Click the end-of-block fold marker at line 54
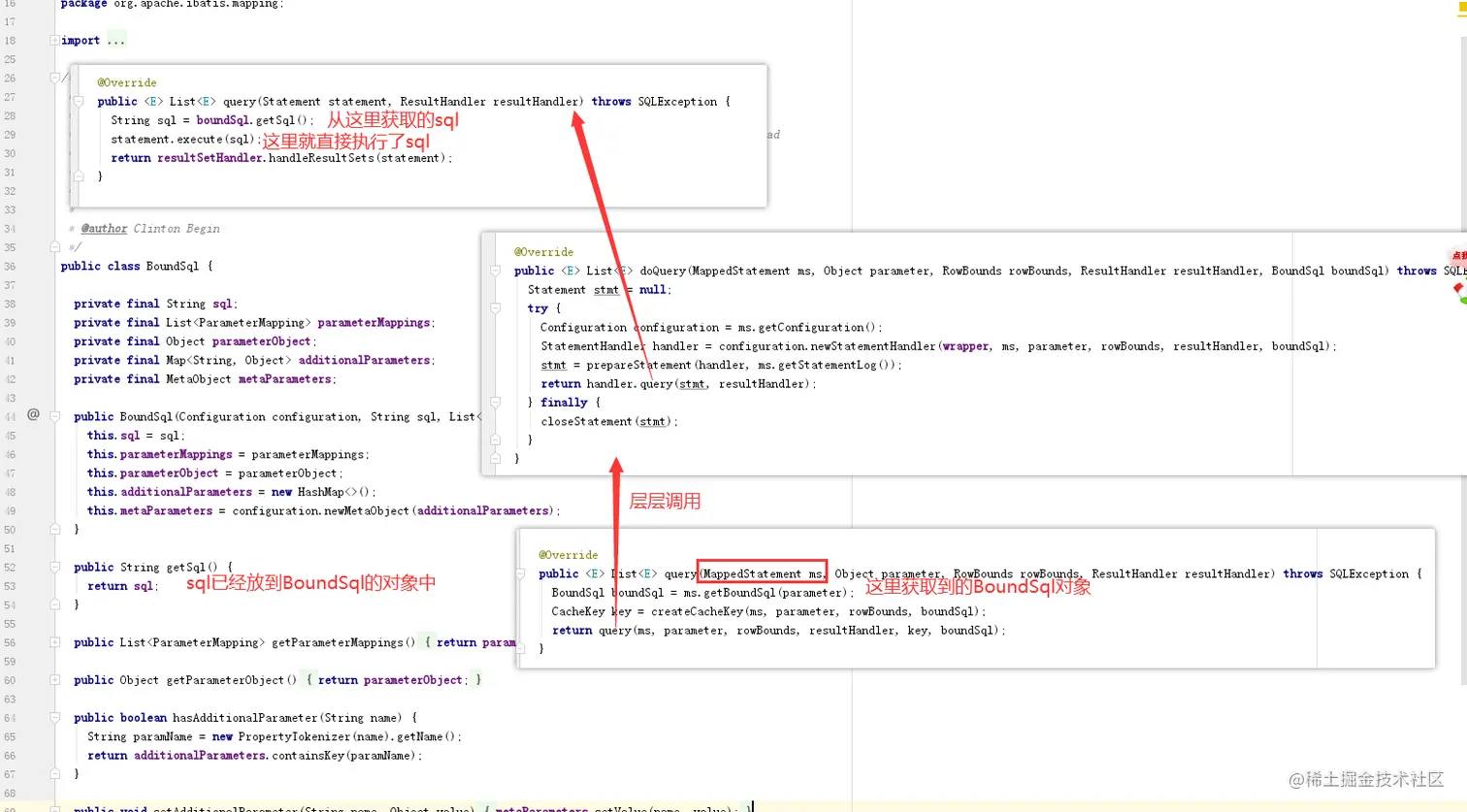Screen dimensions: 1467x812 [54, 604]
